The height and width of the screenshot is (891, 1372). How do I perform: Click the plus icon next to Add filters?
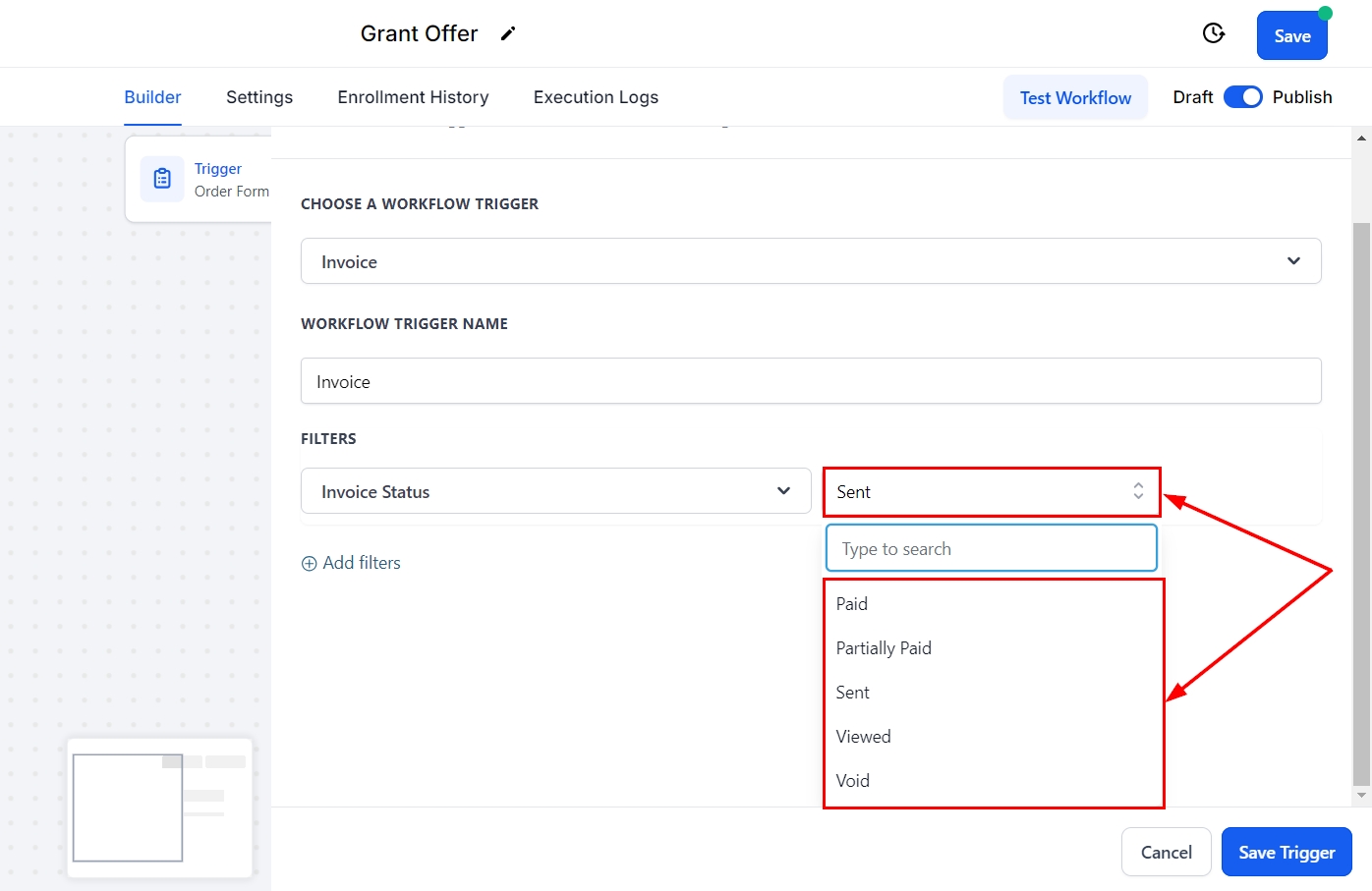[309, 563]
